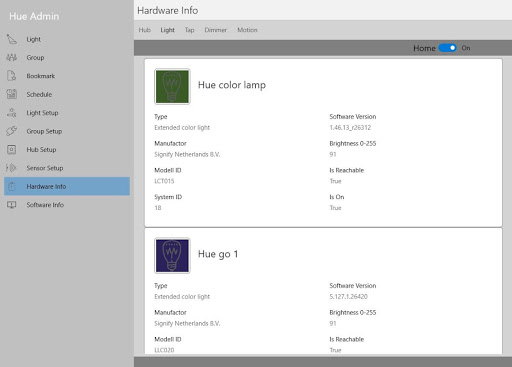The height and width of the screenshot is (367, 512).
Task: Select the Group sliders icon
Action: click(12, 58)
